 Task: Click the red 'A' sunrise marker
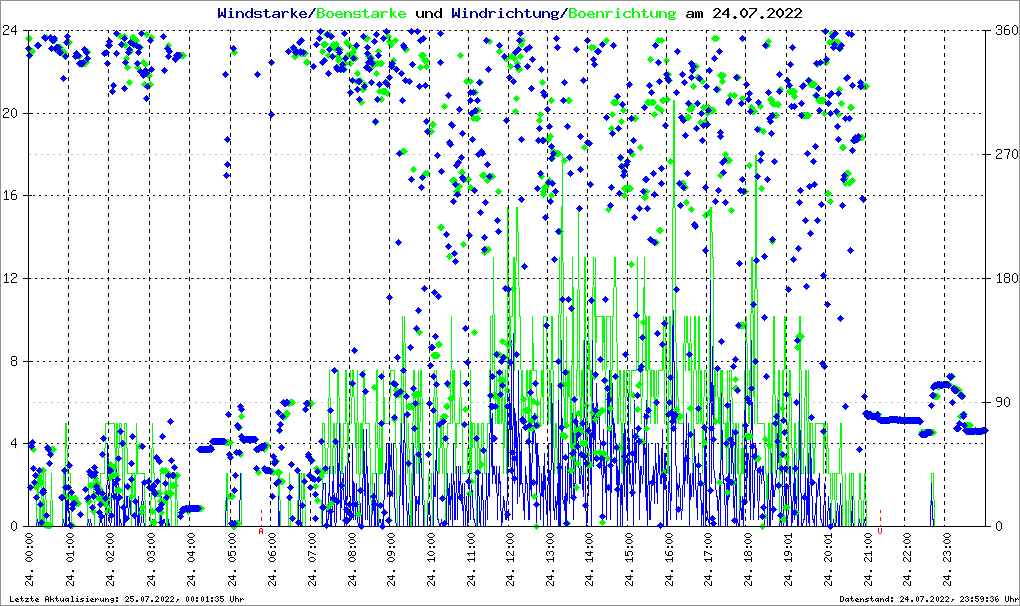coord(261,531)
